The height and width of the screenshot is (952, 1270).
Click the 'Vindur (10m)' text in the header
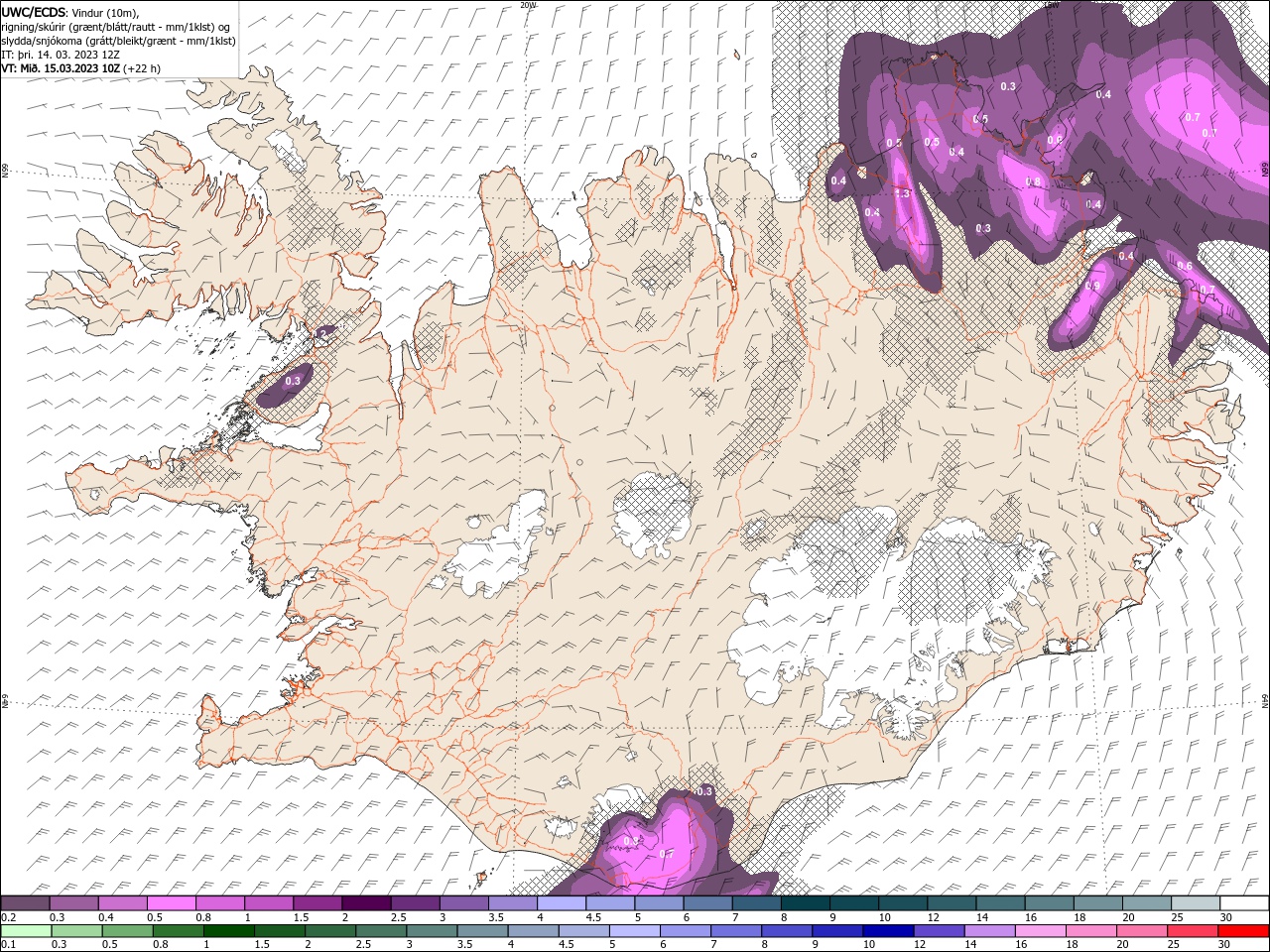[106, 11]
